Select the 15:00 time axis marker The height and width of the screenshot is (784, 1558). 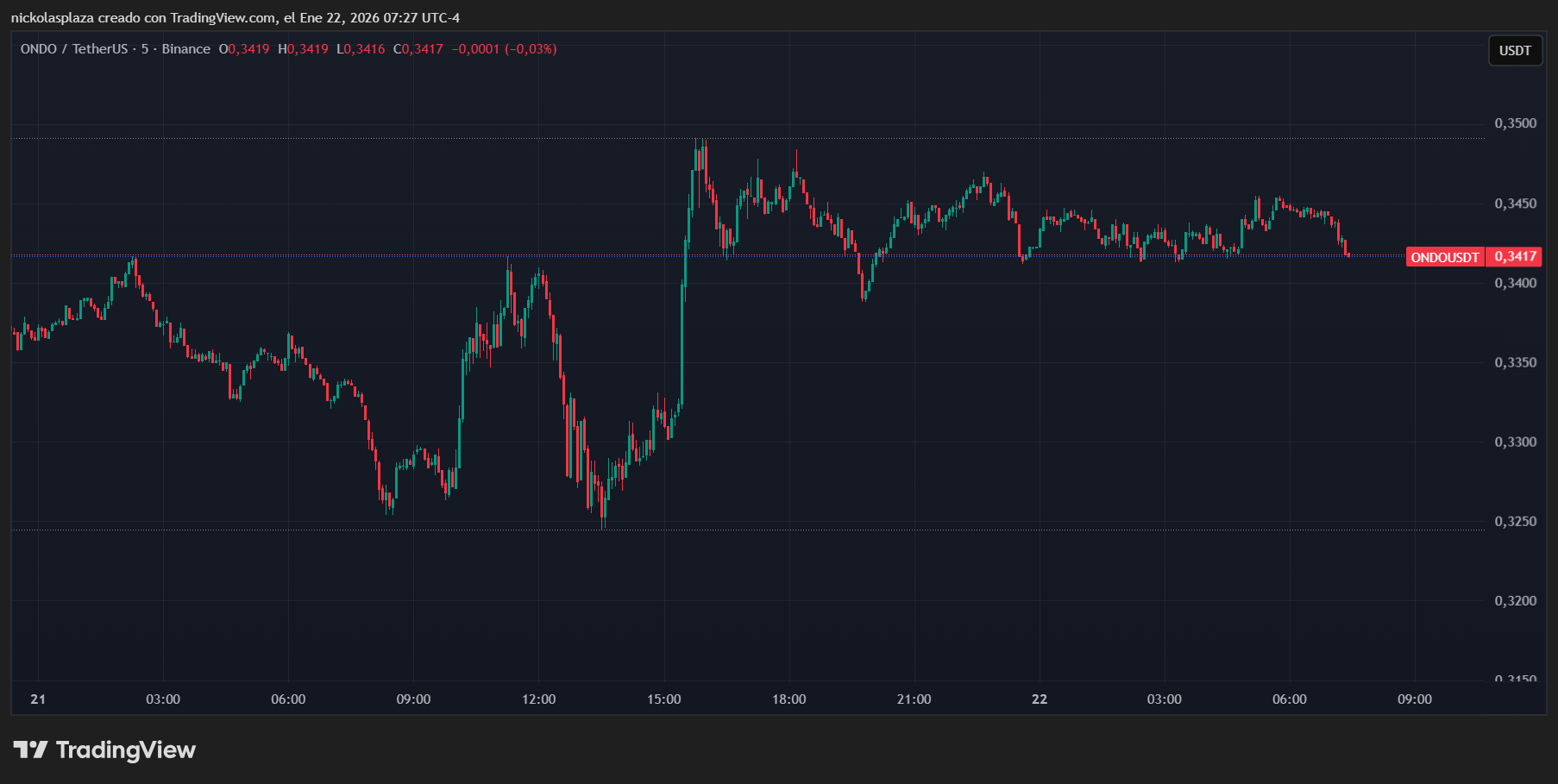tap(663, 699)
